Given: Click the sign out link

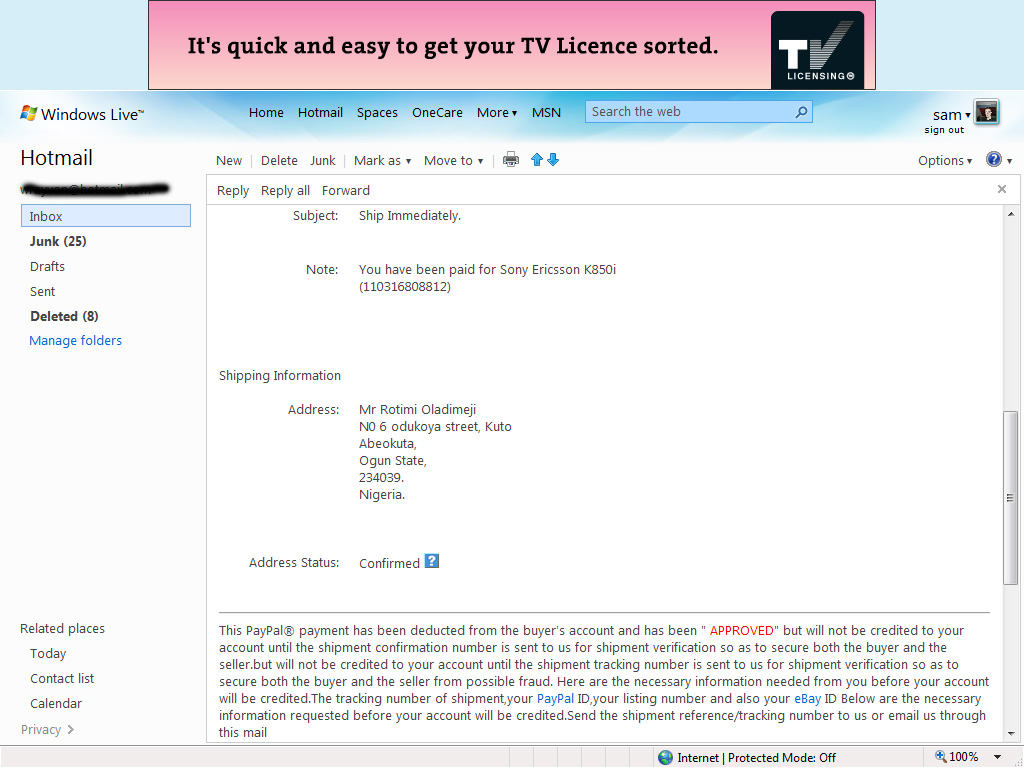Looking at the screenshot, I should coord(944,130).
